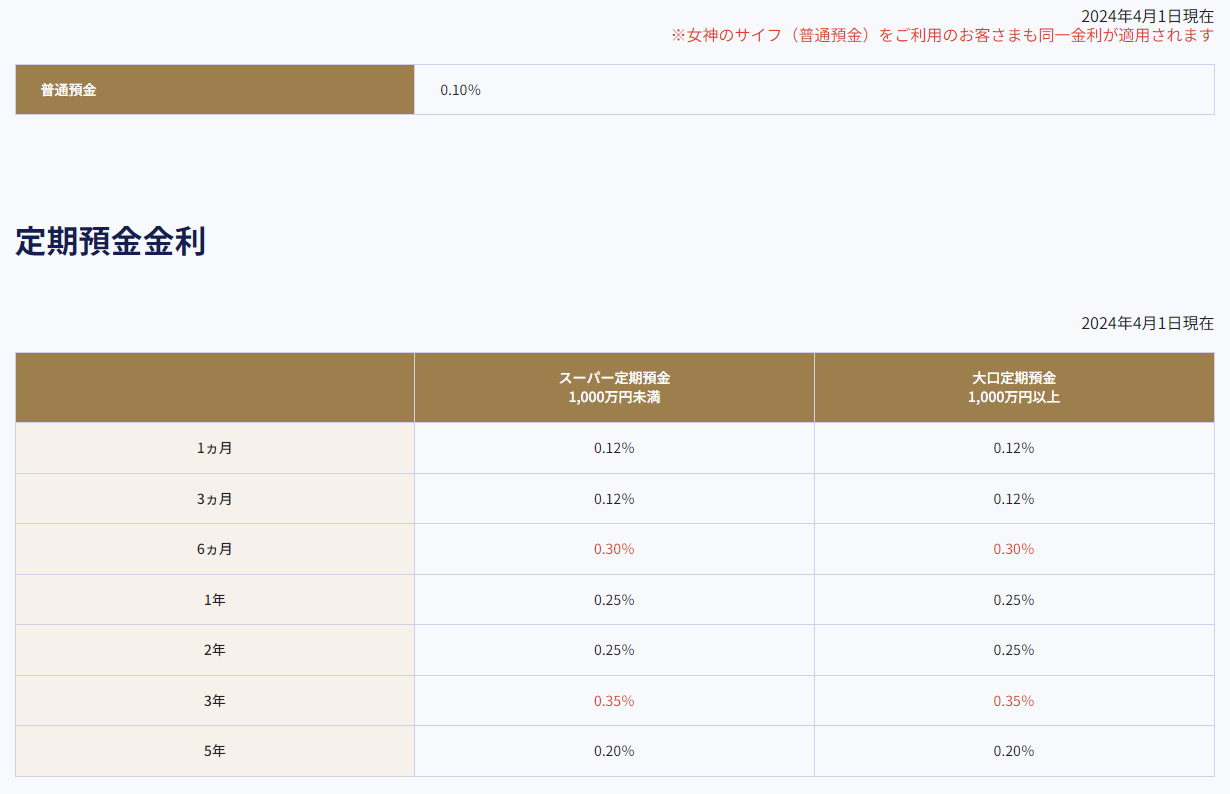Click スーパー定期 rate for 3ヵ月
This screenshot has height=794, width=1230.
614,499
